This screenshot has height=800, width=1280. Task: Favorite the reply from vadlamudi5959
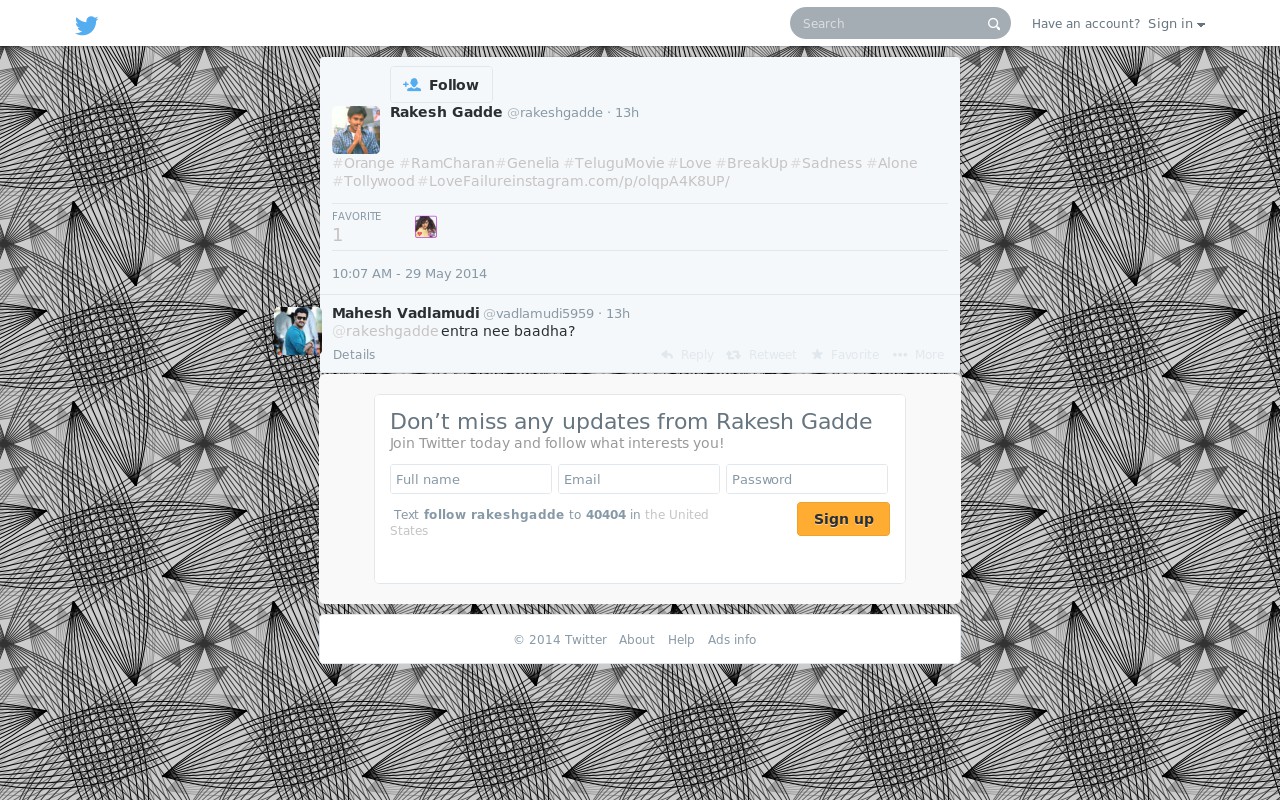[x=845, y=355]
